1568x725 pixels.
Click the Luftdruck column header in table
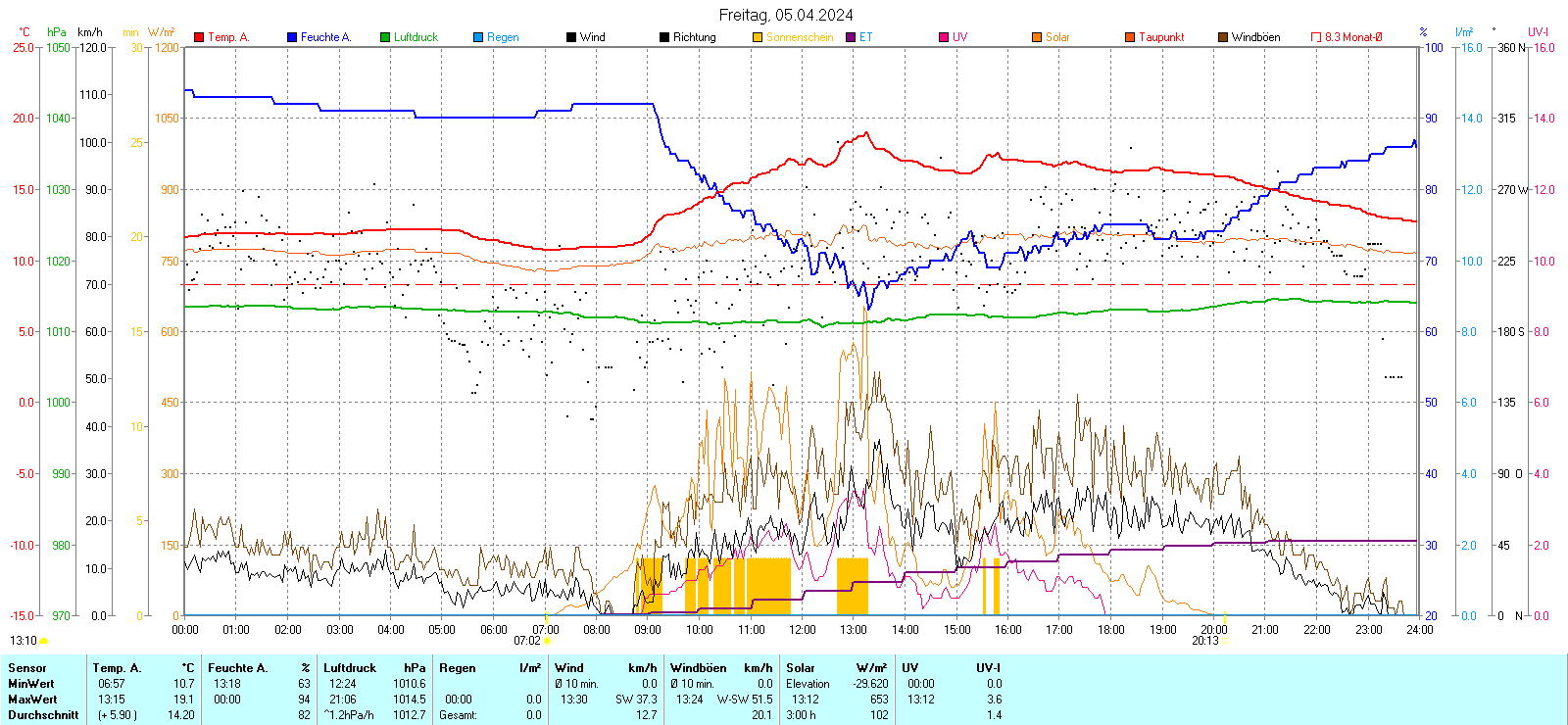350,668
